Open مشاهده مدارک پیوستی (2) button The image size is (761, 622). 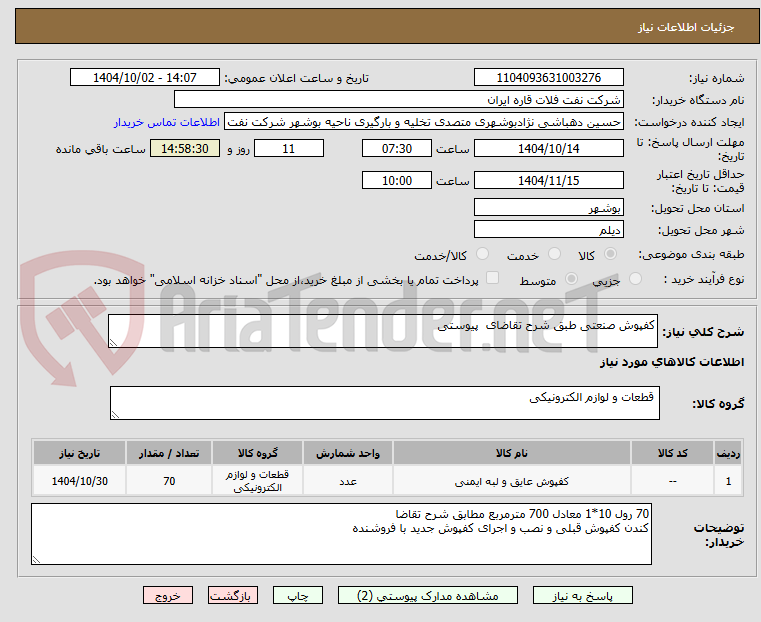coord(428,595)
